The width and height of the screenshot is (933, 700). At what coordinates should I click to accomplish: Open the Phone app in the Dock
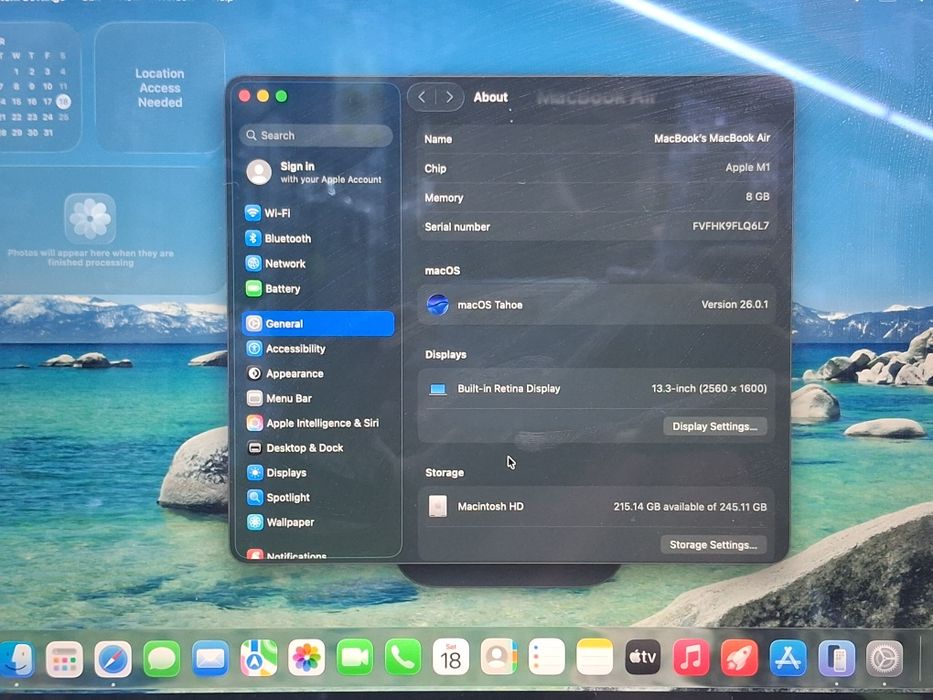coord(403,657)
